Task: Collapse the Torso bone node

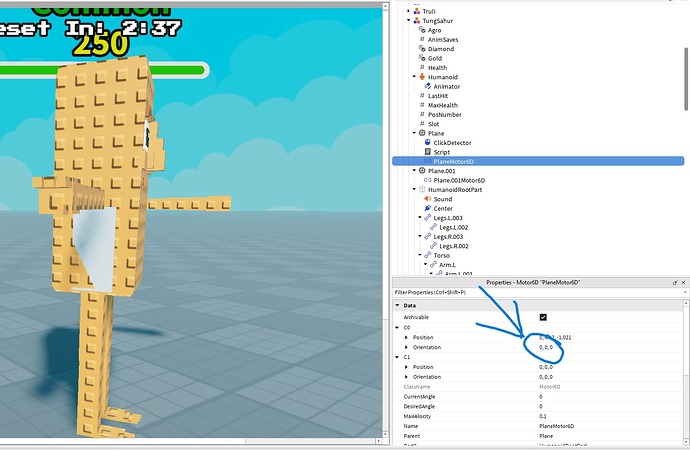Action: 420,255
